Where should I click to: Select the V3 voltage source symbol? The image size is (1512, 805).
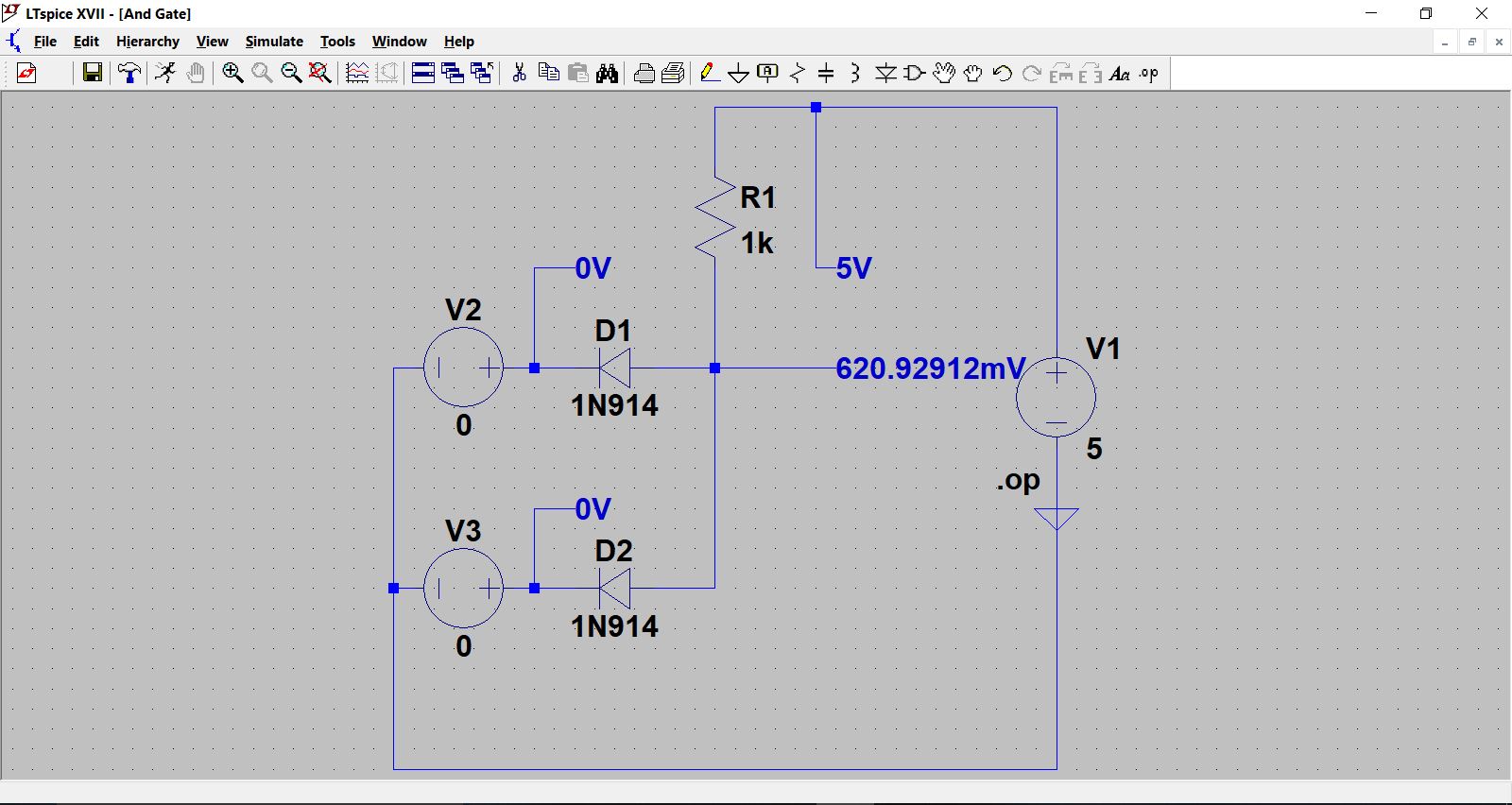[x=463, y=589]
